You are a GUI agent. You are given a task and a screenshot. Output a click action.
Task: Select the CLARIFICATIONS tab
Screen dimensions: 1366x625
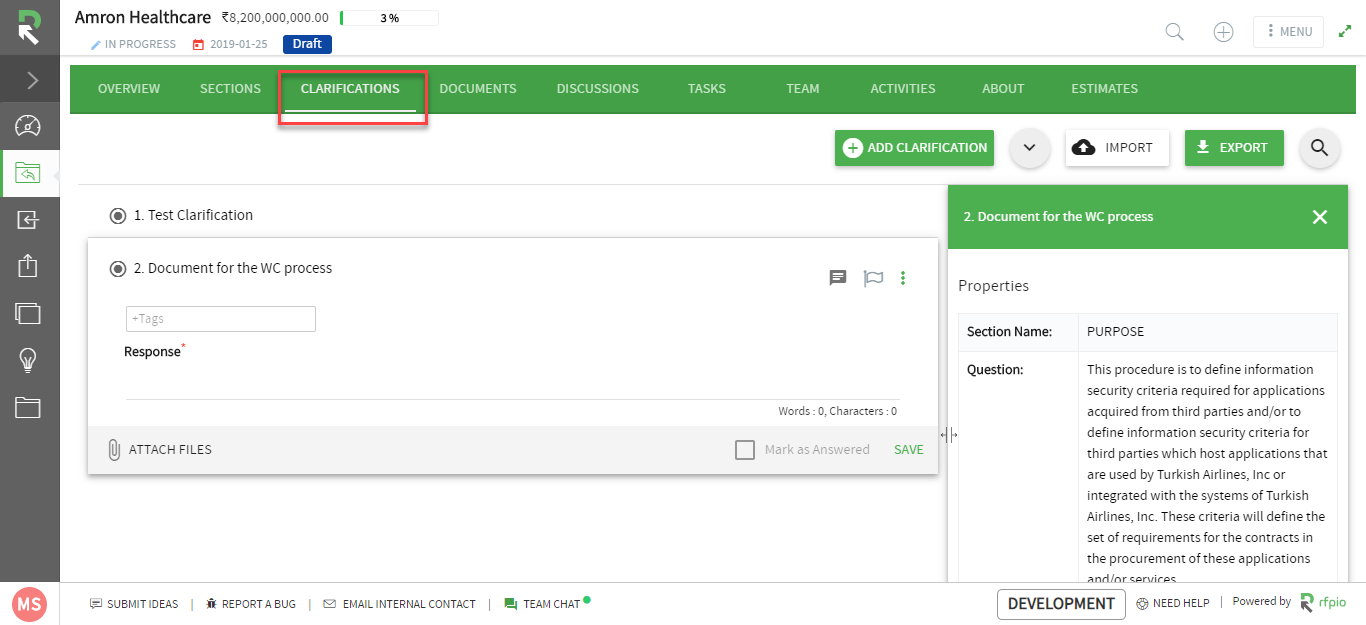pos(350,89)
